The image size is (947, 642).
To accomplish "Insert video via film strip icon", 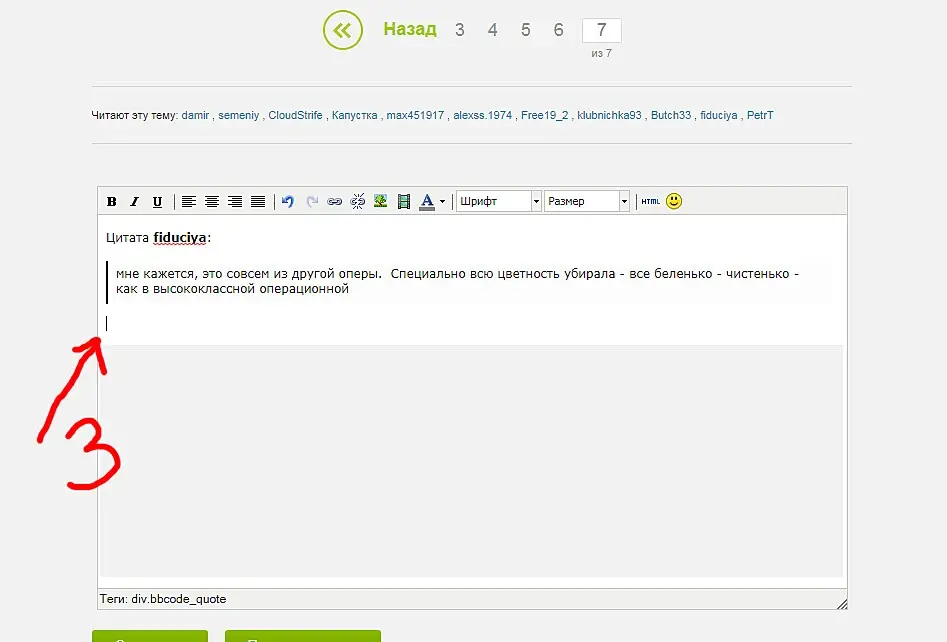I will pos(404,202).
